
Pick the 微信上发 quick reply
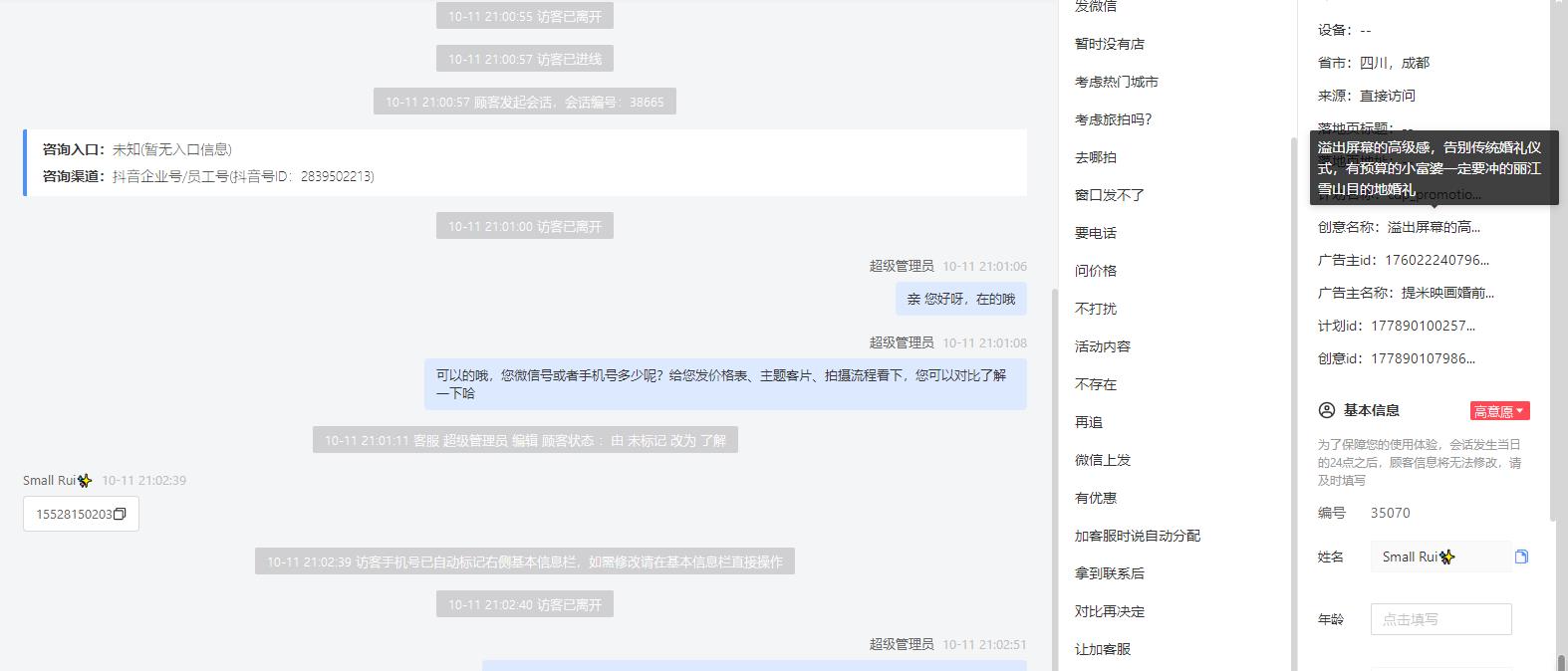click(x=1103, y=460)
